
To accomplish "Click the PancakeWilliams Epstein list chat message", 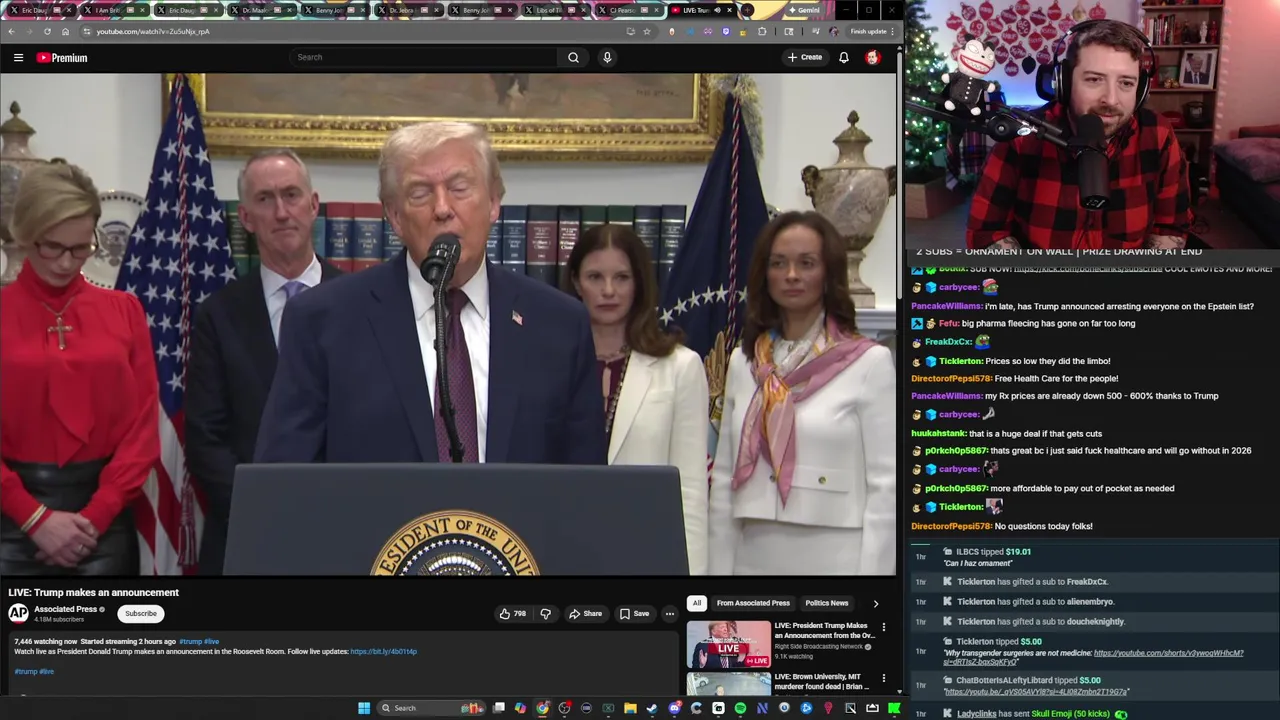I will pos(1082,306).
